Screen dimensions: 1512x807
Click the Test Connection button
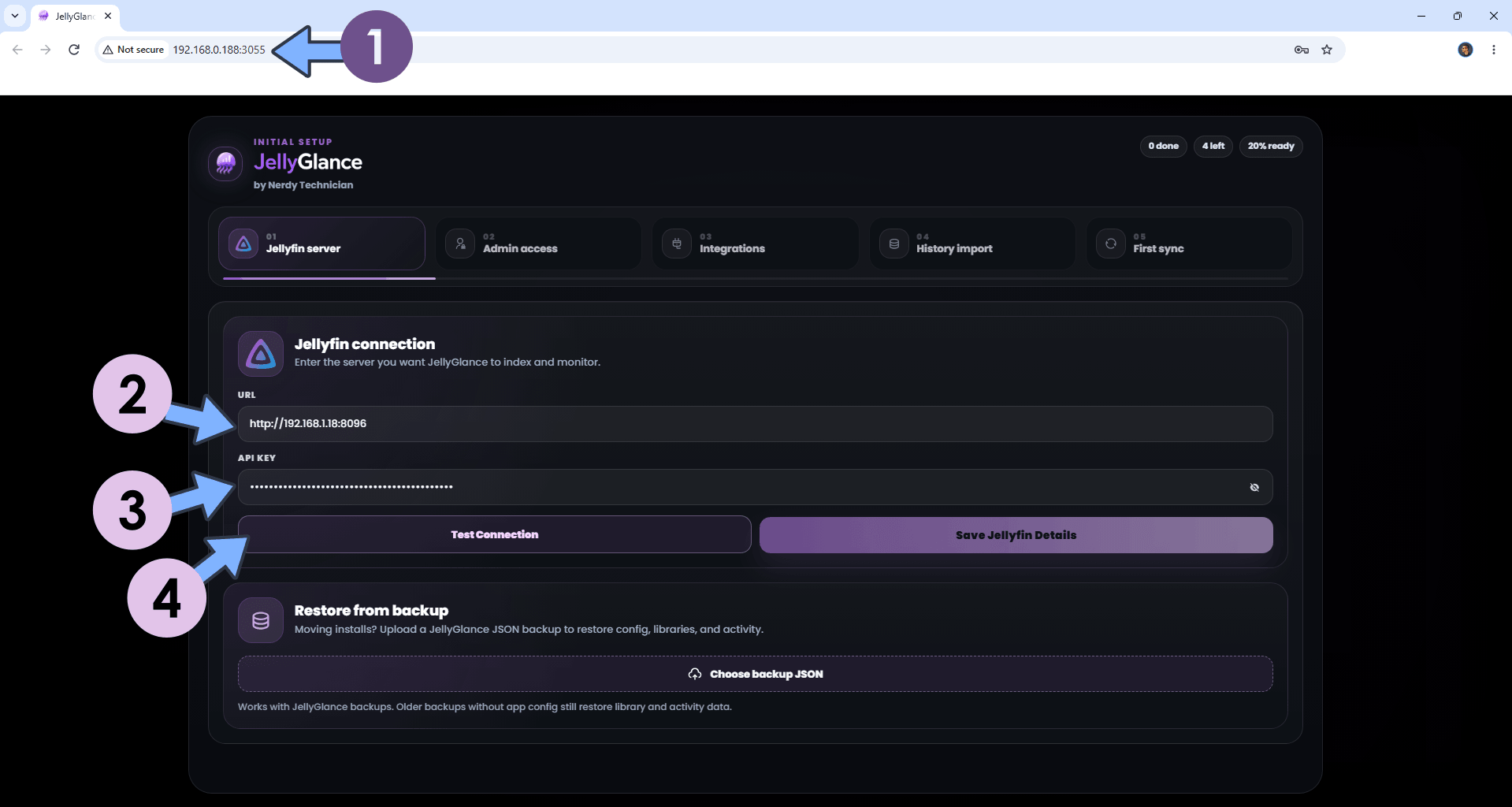[x=494, y=534]
